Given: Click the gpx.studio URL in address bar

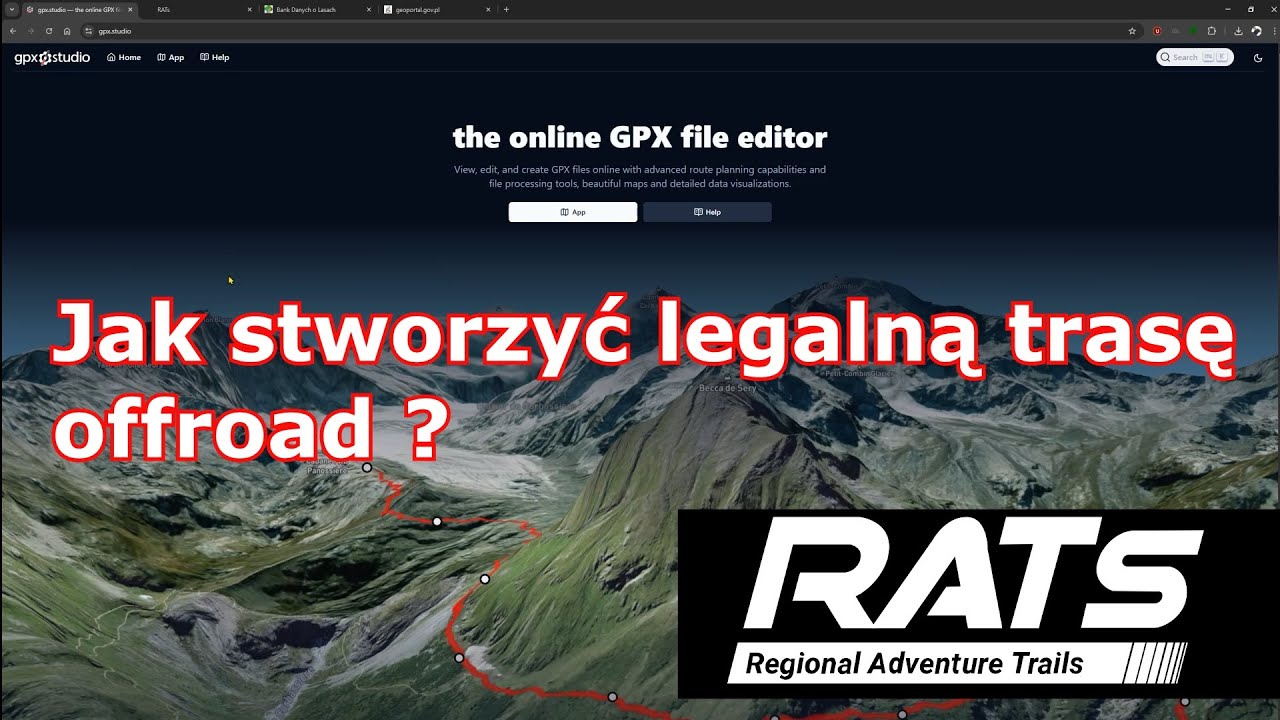Looking at the screenshot, I should [115, 31].
